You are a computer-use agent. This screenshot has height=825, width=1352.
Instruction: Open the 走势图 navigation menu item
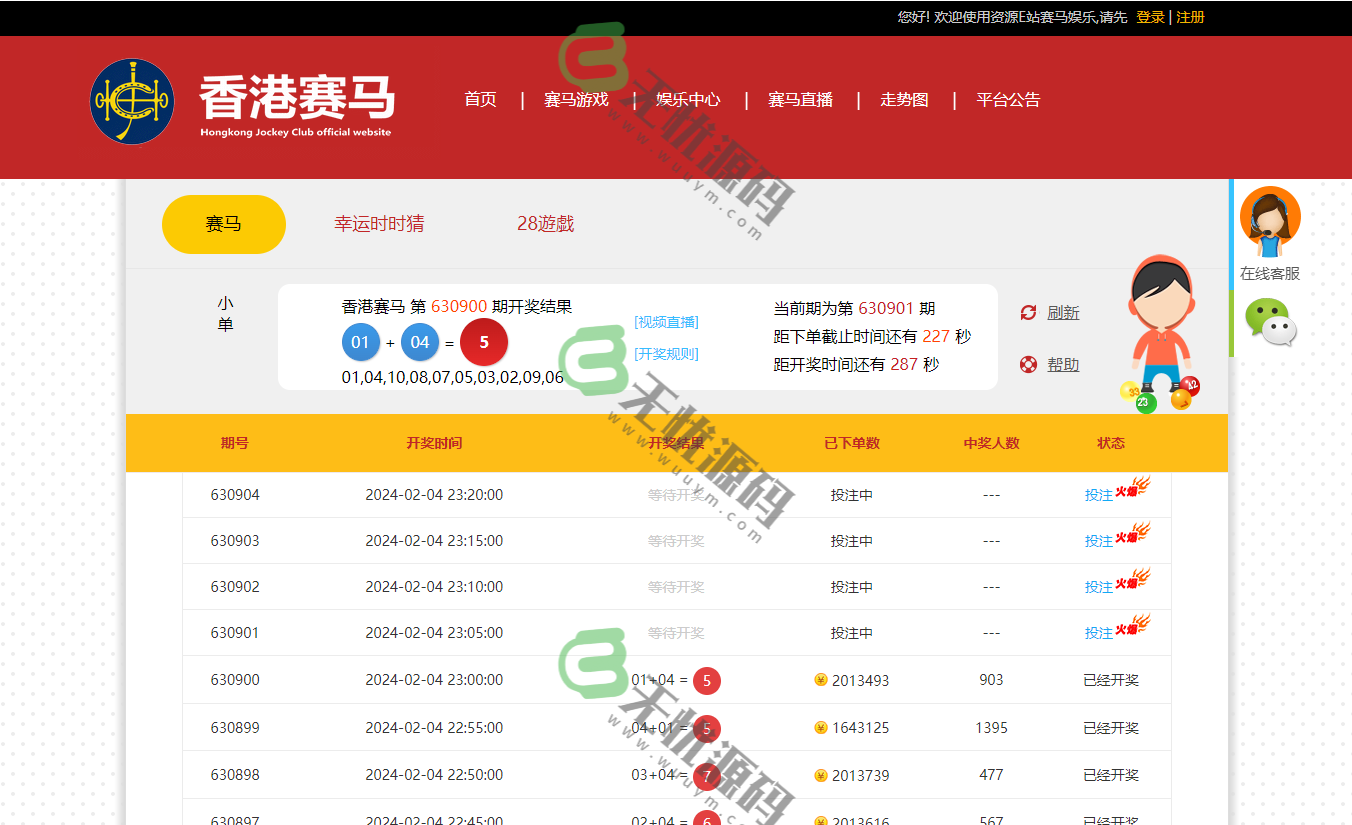[x=903, y=99]
